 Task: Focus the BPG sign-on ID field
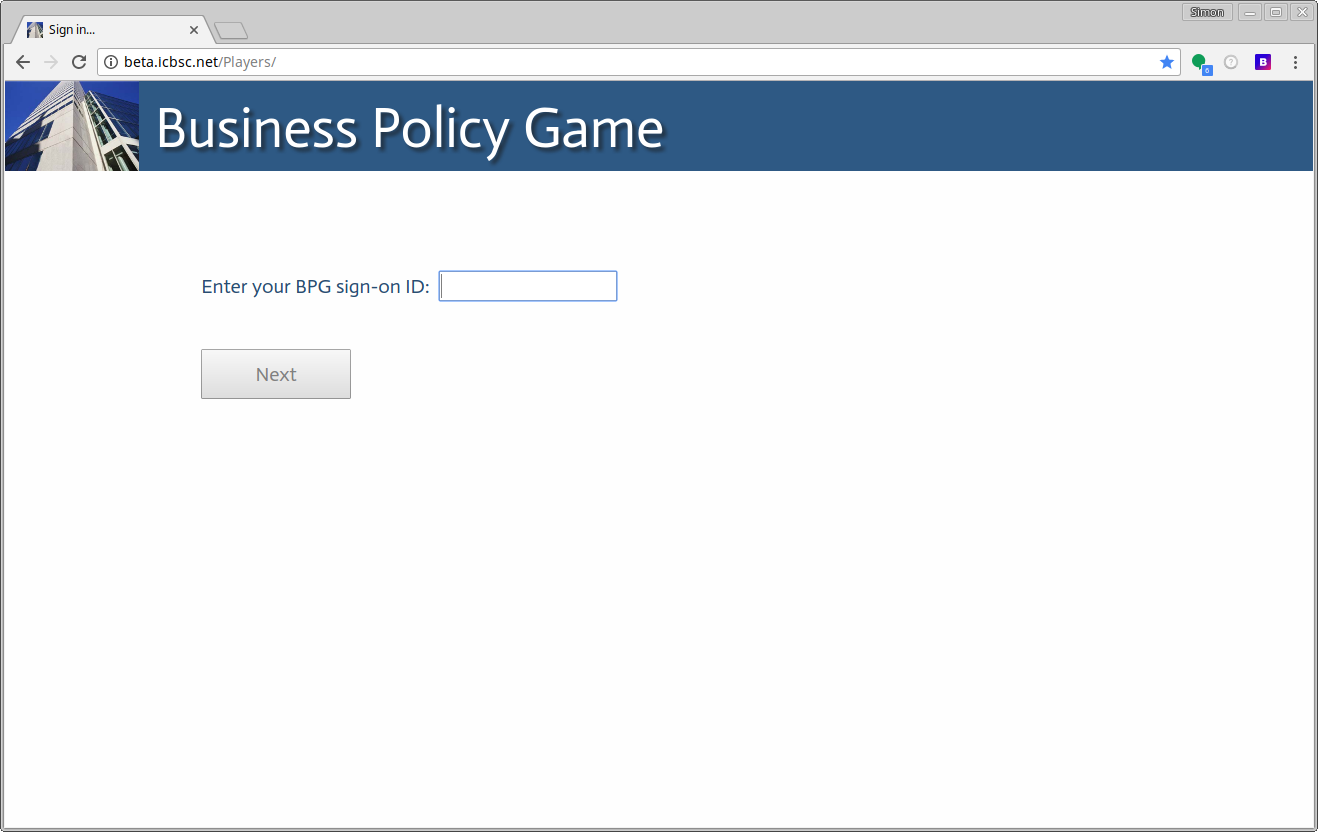[528, 286]
